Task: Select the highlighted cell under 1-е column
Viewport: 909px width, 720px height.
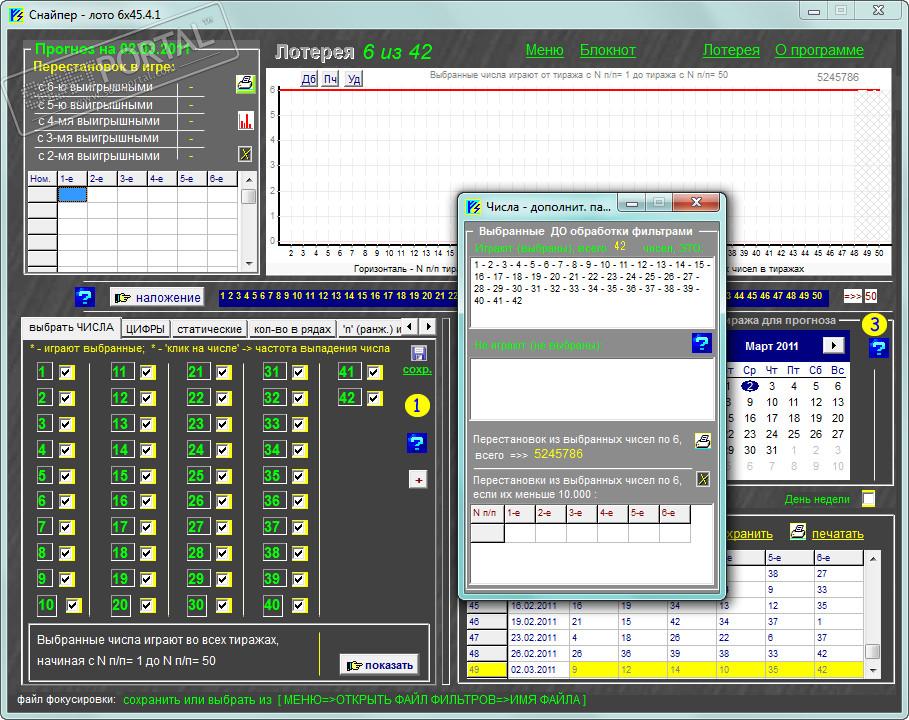Action: tap(72, 194)
